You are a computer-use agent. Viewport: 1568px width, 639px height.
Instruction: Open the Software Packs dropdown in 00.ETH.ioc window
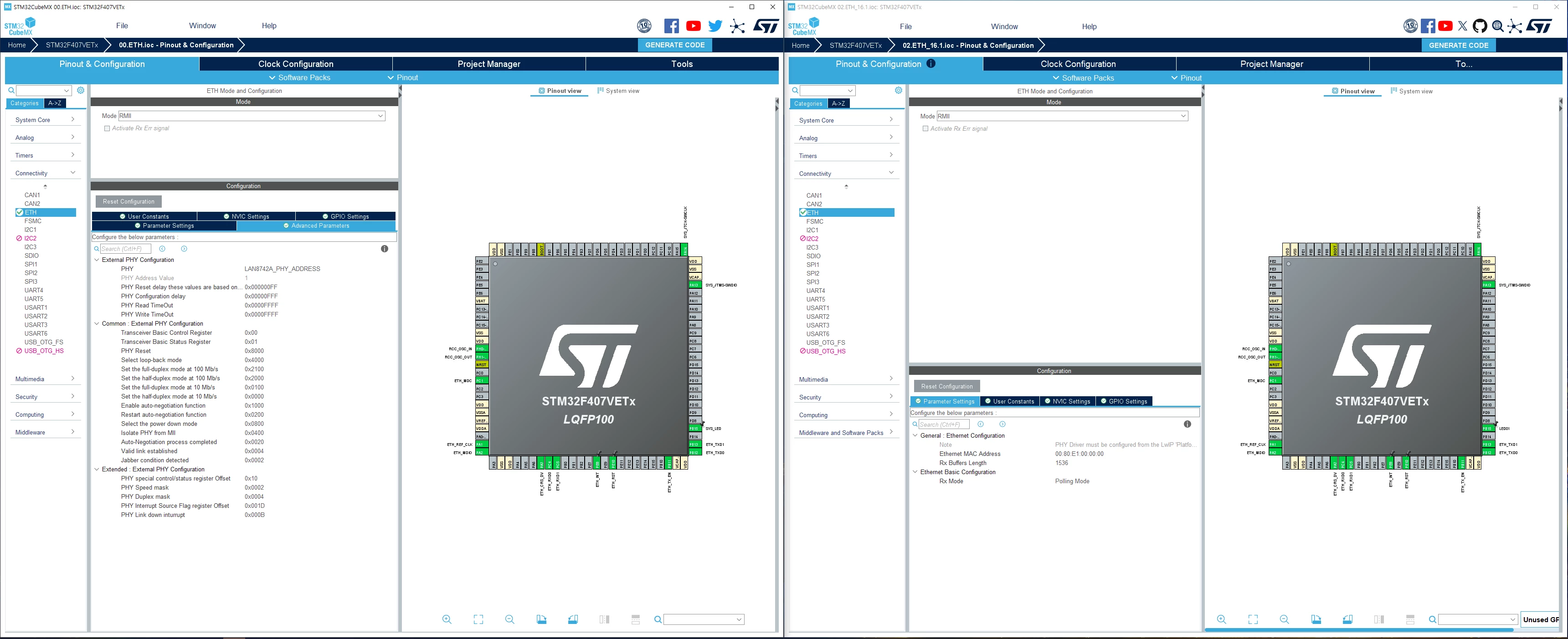coord(299,78)
